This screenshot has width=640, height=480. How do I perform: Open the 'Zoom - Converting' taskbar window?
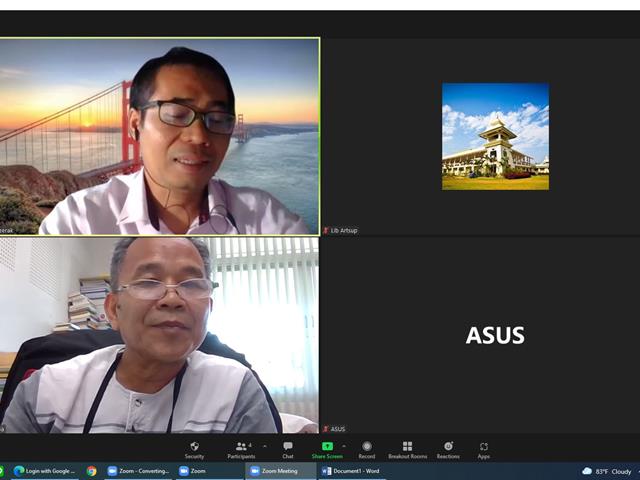click(138, 471)
